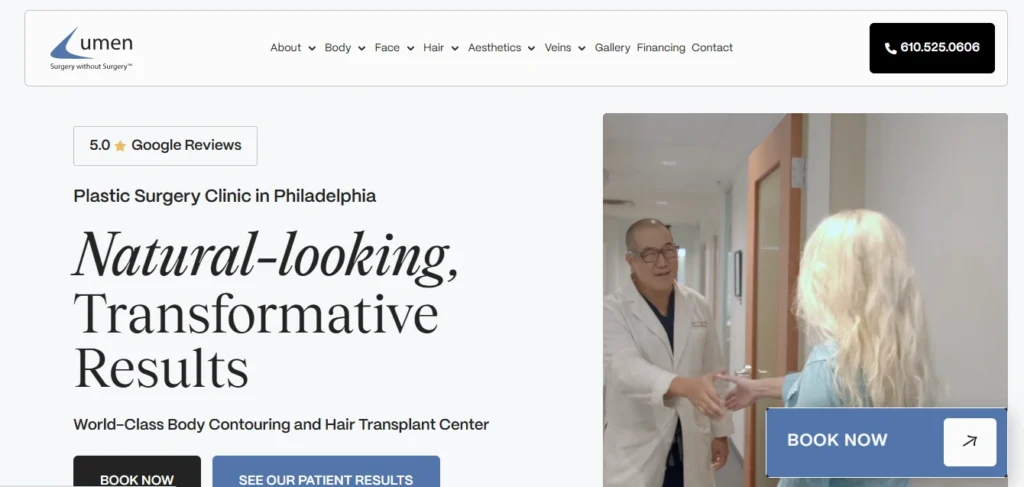
Task: Open the Aesthetics dropdown arrow
Action: (532, 48)
